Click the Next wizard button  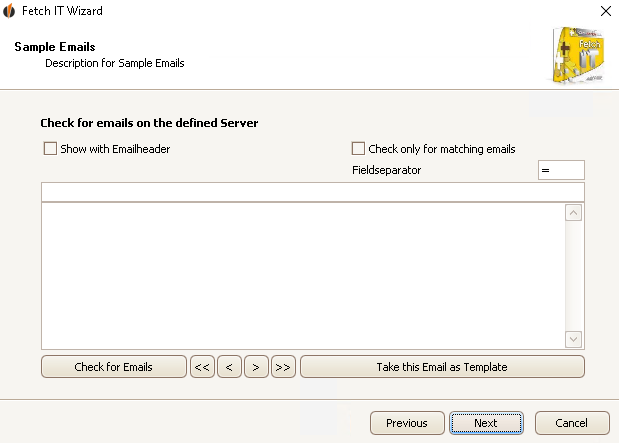pyautogui.click(x=486, y=423)
